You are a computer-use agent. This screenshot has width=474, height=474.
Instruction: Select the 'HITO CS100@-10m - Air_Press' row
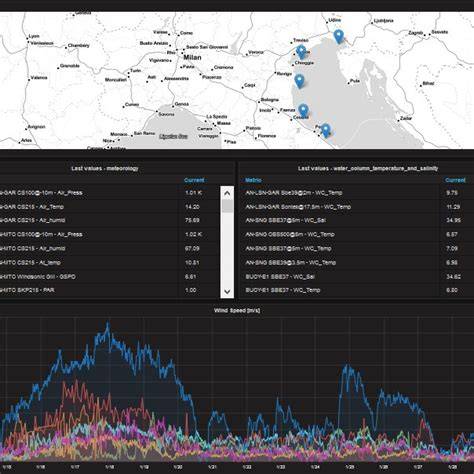(110, 234)
